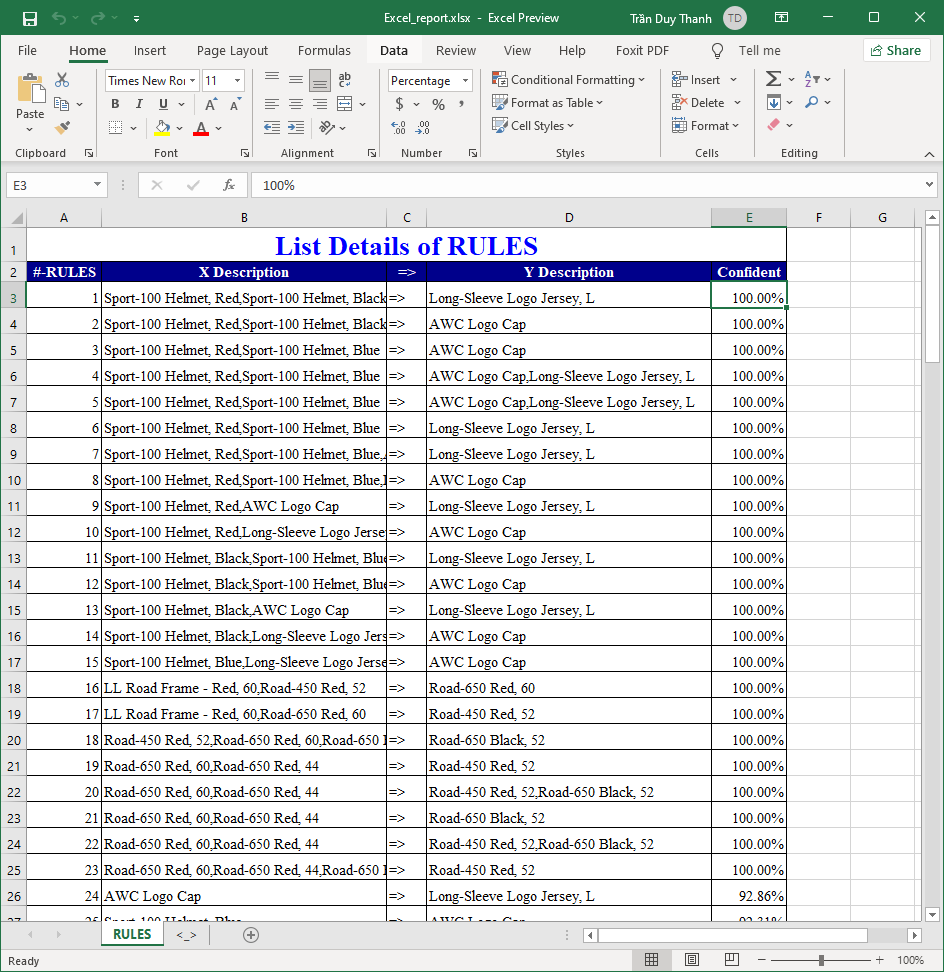
Task: Click the Sort and Filter icon
Action: (812, 79)
